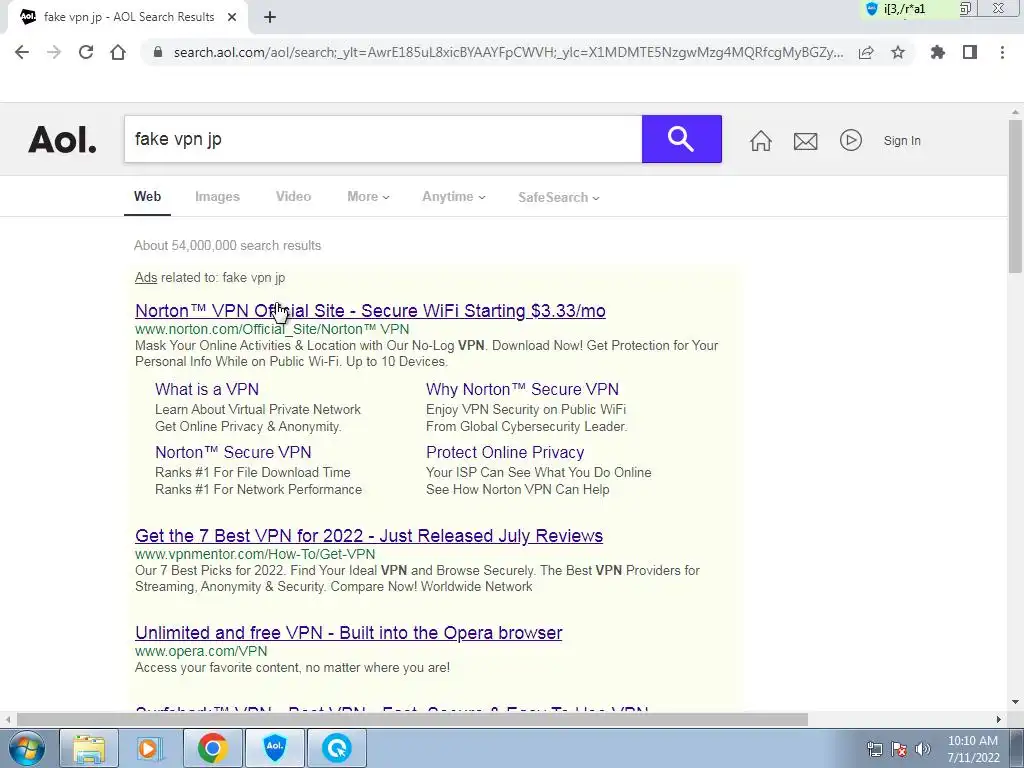Open AOL video play icon
Viewport: 1024px width, 768px height.
pyautogui.click(x=850, y=140)
